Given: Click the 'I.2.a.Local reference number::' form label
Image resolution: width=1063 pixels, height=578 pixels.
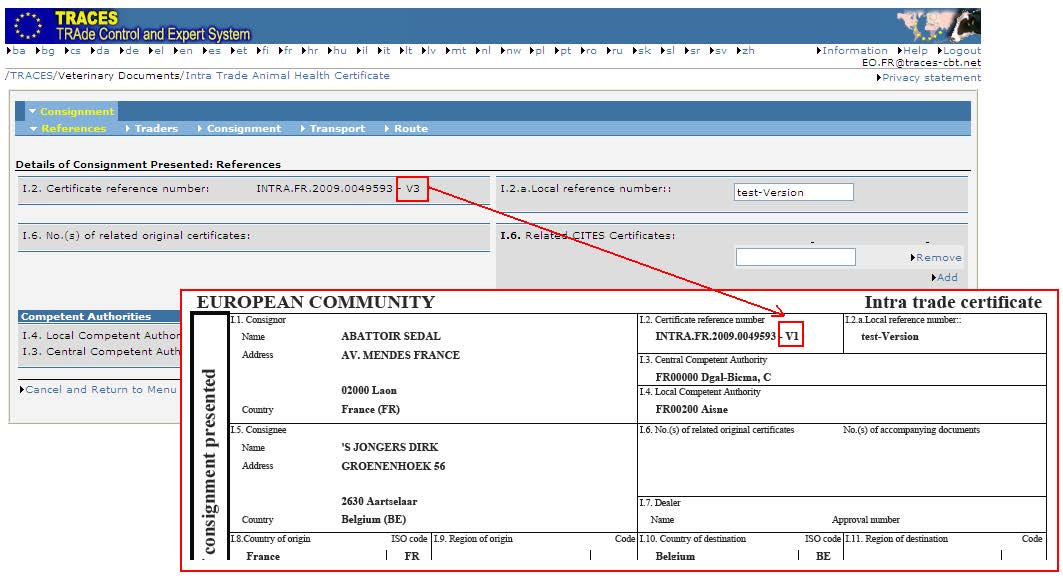Looking at the screenshot, I should 586,188.
